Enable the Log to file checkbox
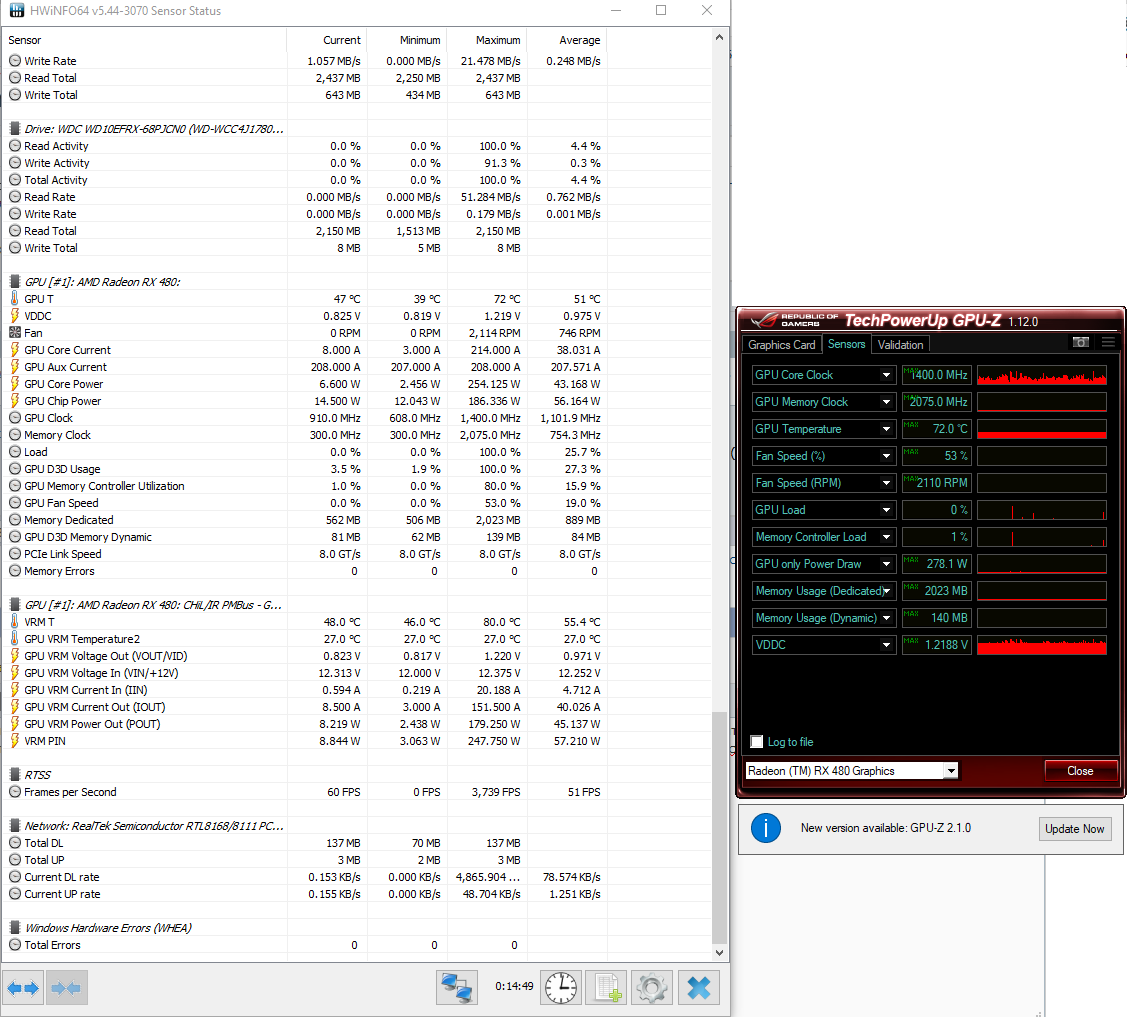The image size is (1127, 1017). pos(757,742)
